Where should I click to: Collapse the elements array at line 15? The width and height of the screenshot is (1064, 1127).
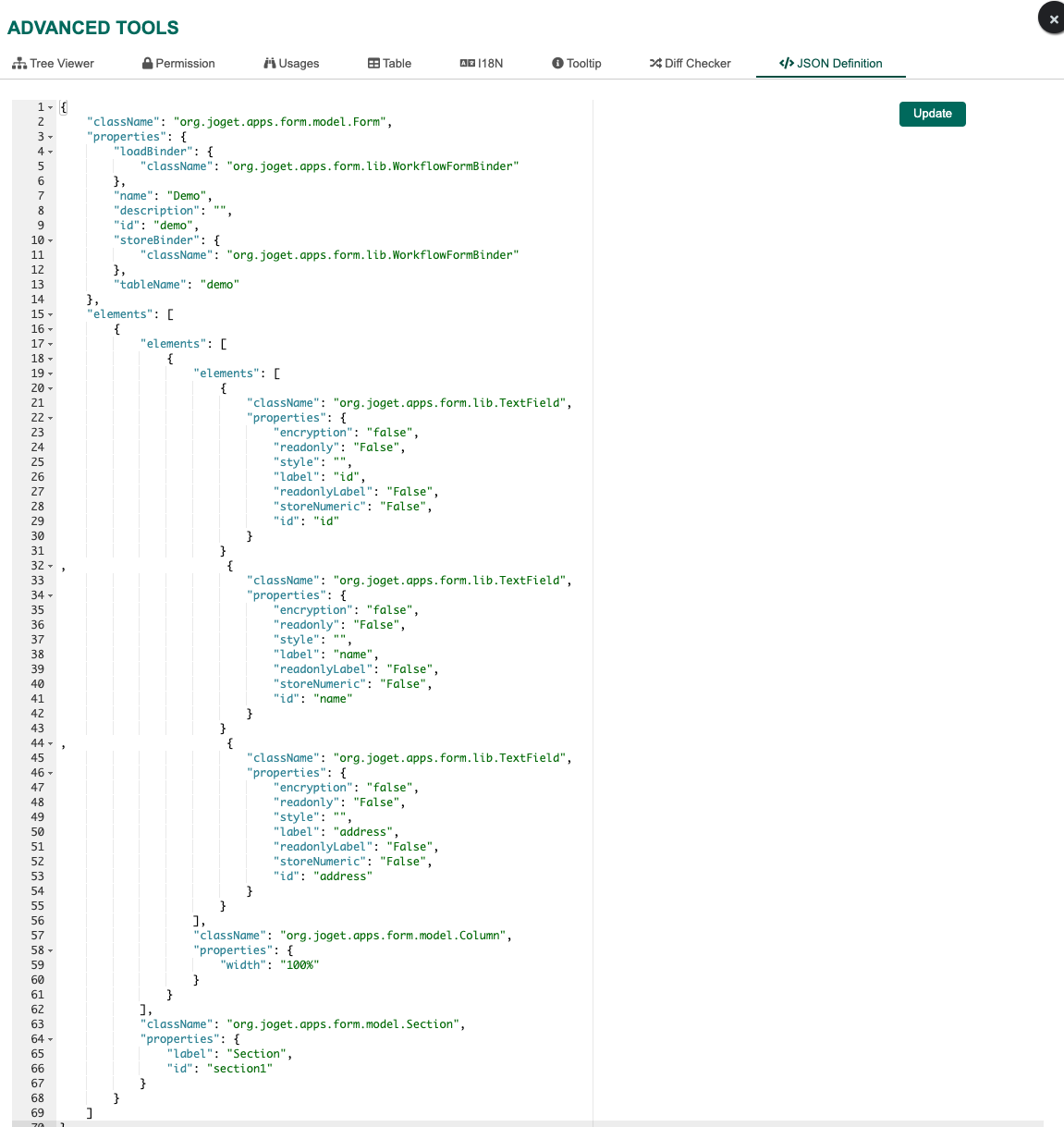click(x=50, y=314)
